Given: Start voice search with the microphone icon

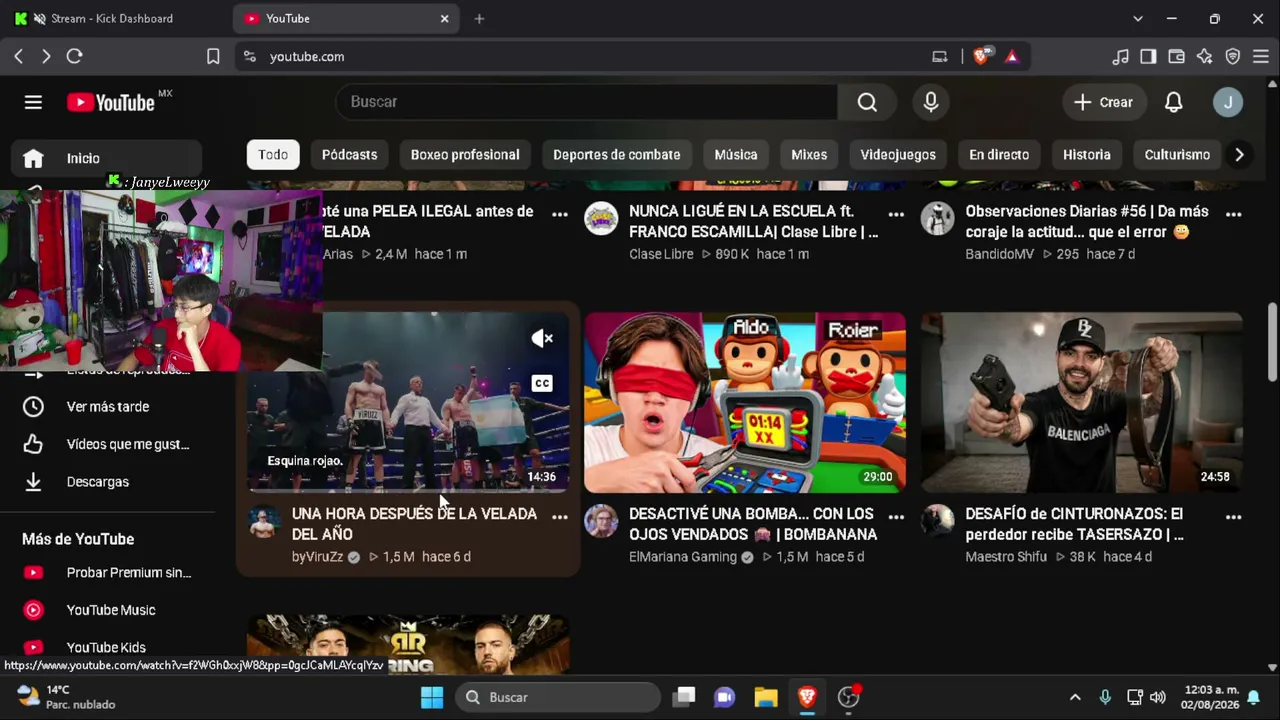Looking at the screenshot, I should point(931,102).
